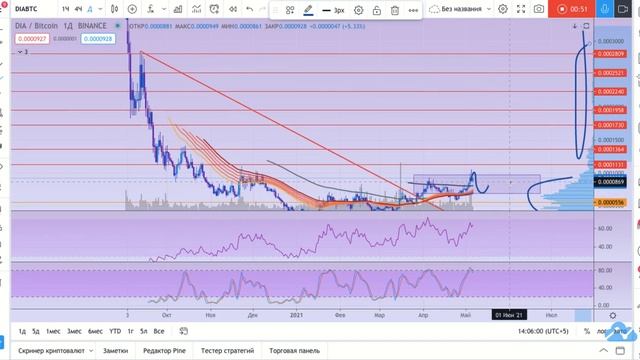Toggle the lock on selected drawing
The image size is (640, 360).
[377, 10]
